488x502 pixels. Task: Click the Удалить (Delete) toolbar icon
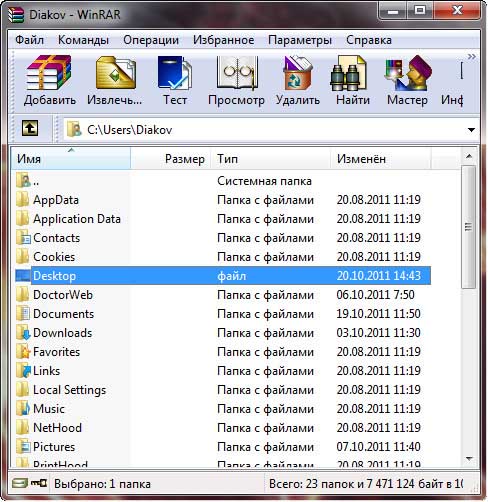(x=298, y=73)
